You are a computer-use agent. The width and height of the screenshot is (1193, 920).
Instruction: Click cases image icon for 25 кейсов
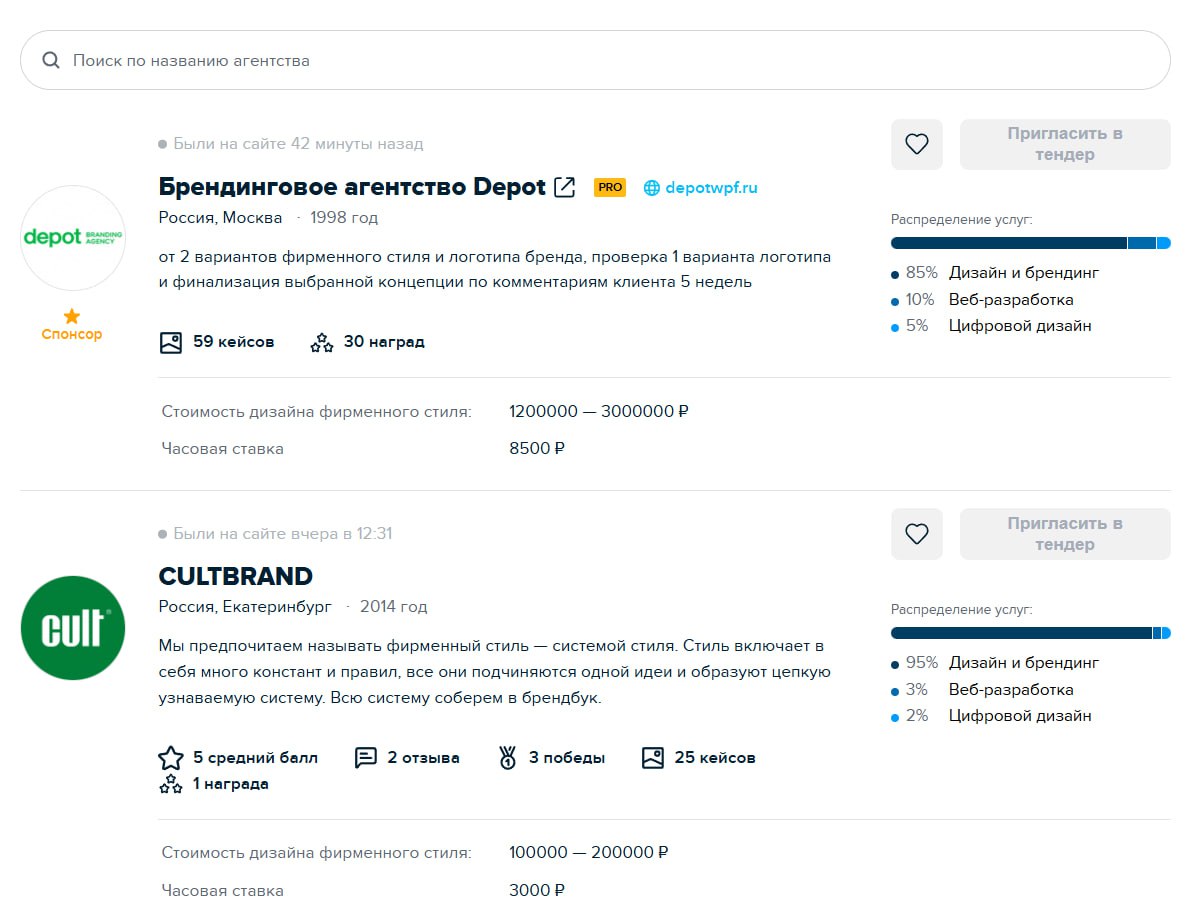(x=653, y=758)
